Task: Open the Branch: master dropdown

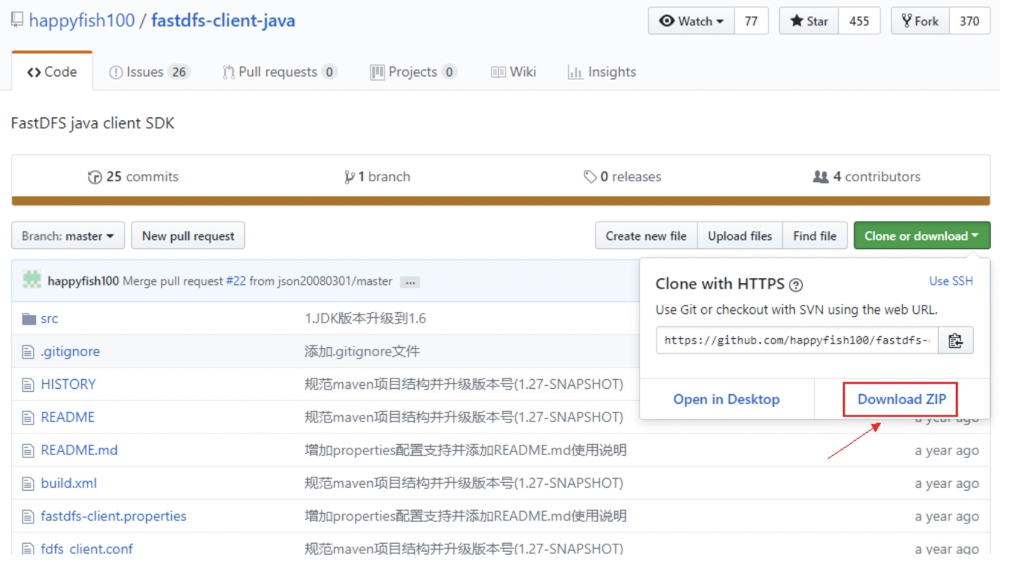Action: tap(68, 236)
